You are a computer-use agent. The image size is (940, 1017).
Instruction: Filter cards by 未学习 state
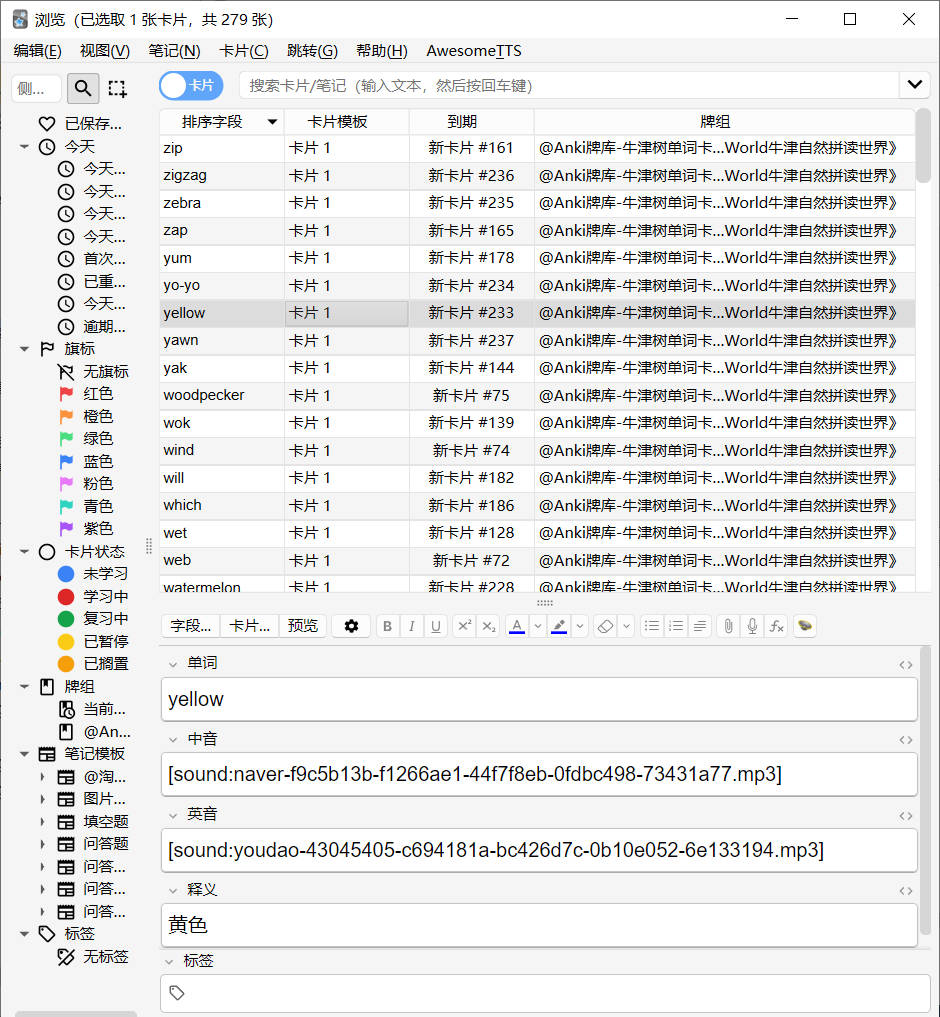click(93, 574)
